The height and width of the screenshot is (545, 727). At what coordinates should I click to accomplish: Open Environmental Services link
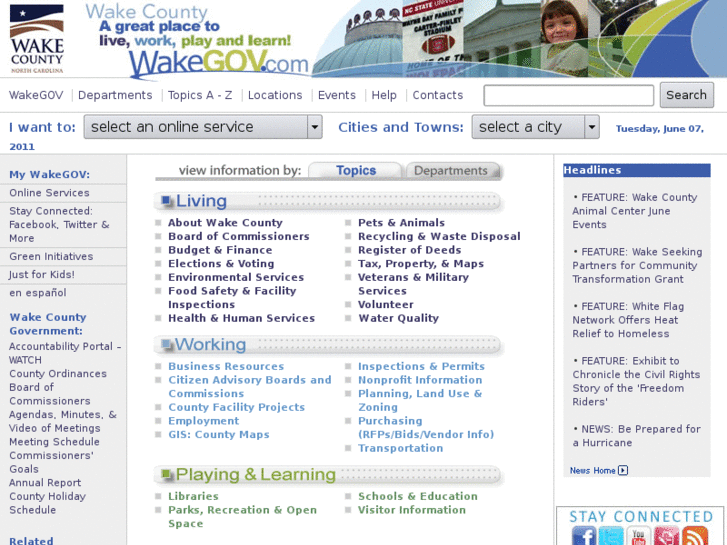(x=236, y=277)
